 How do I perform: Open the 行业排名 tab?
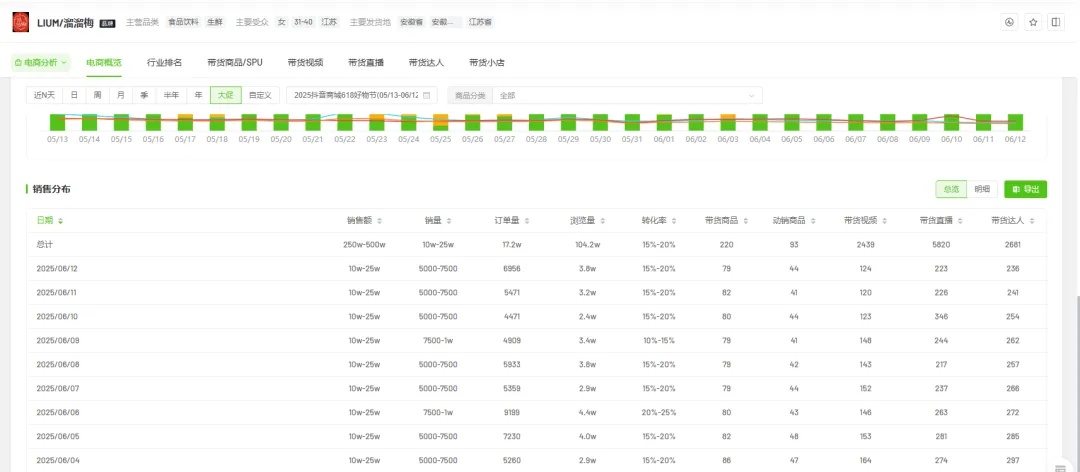click(x=164, y=62)
